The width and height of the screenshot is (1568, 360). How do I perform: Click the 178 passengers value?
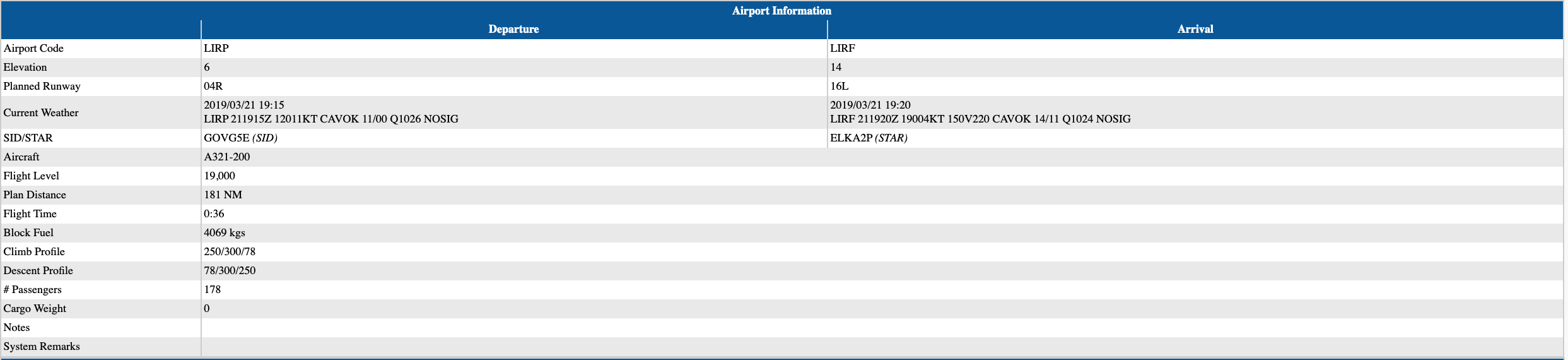point(213,289)
